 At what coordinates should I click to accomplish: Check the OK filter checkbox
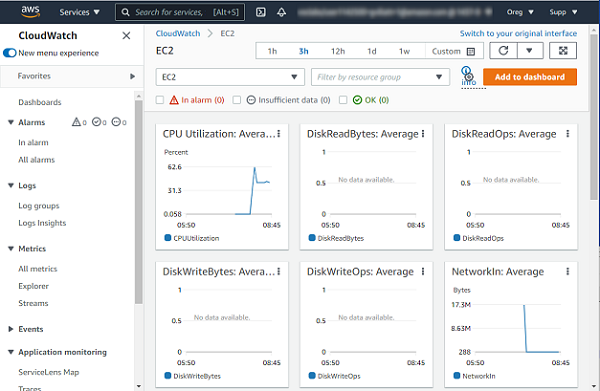click(343, 100)
